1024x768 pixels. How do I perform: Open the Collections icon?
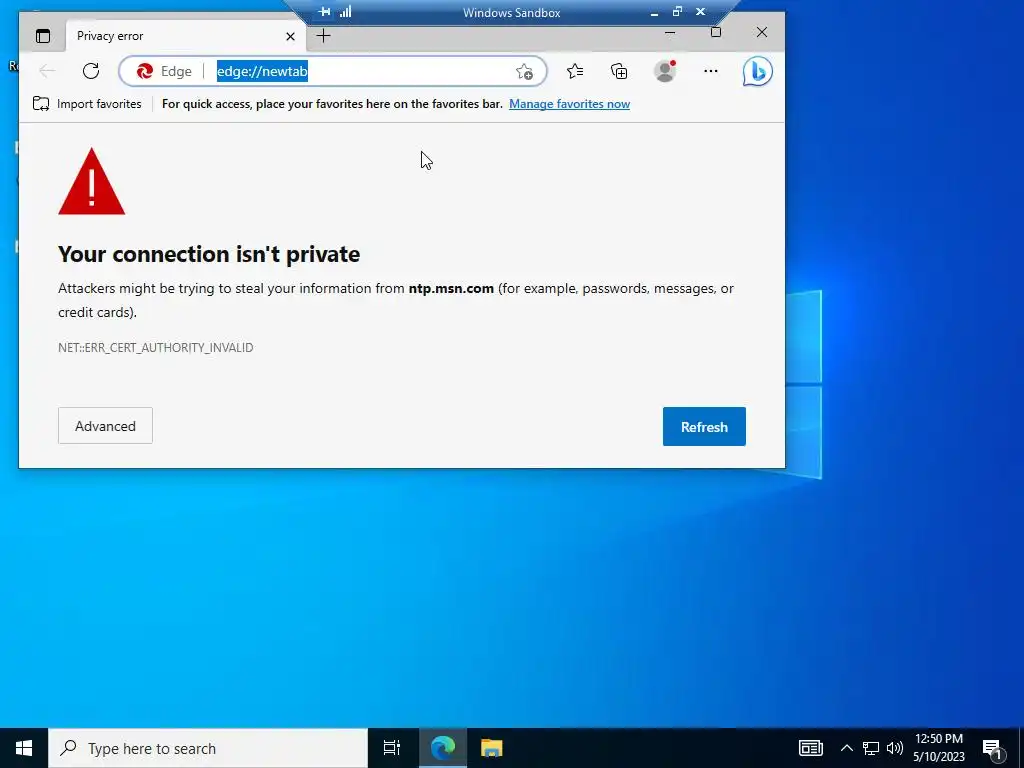(619, 71)
